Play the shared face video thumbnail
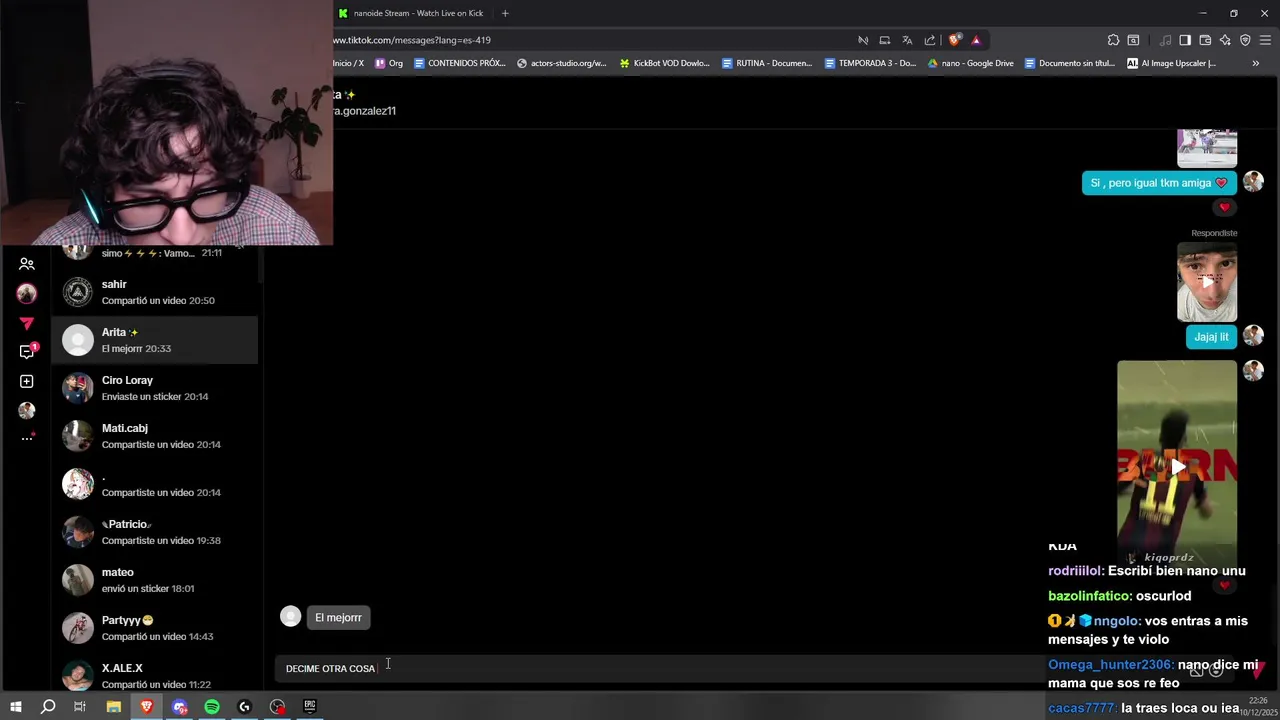The height and width of the screenshot is (720, 1280). [x=1207, y=282]
